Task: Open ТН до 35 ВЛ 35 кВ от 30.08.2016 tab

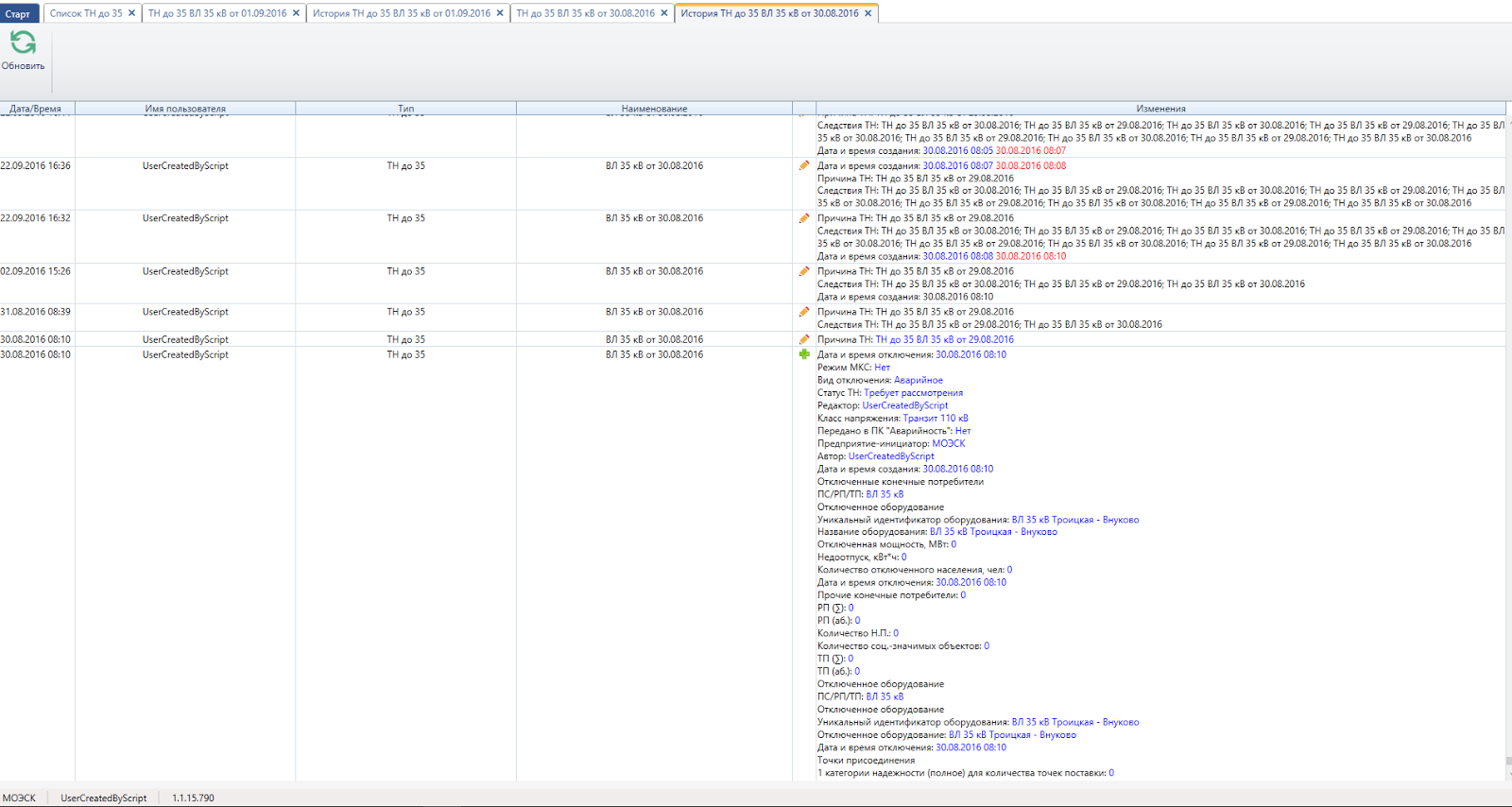Action: click(585, 13)
